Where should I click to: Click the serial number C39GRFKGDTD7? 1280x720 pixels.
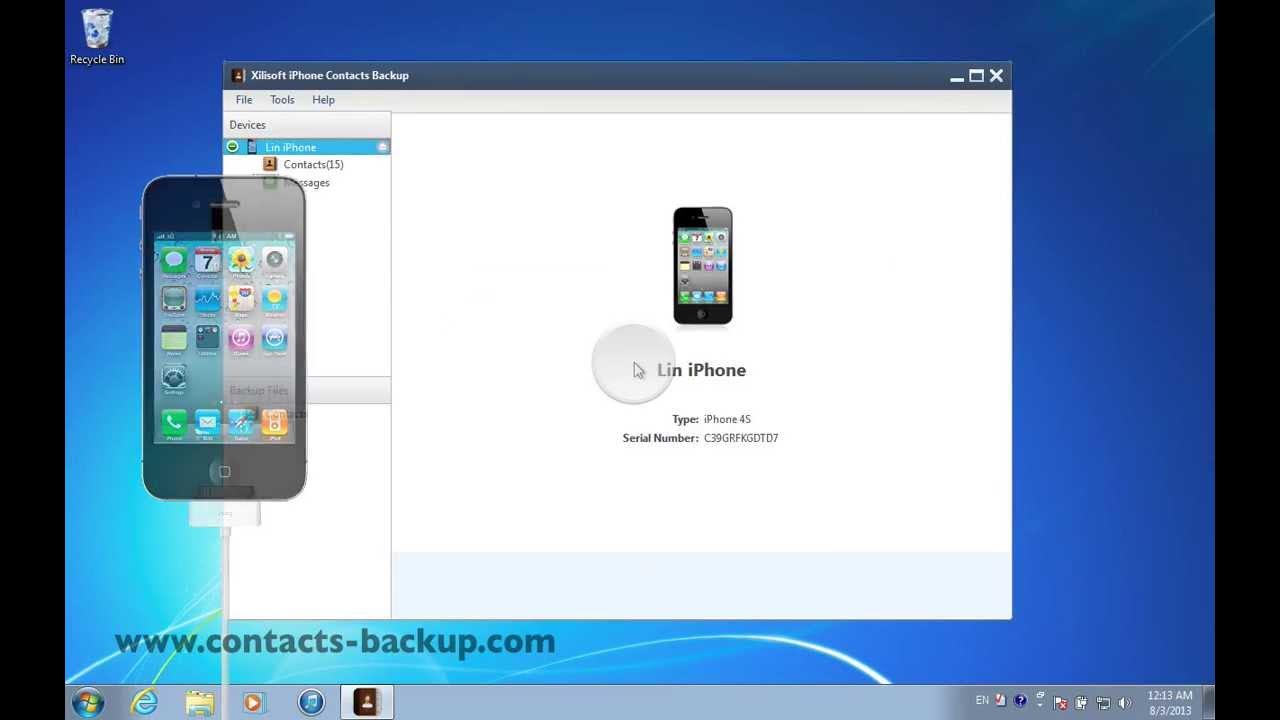741,438
